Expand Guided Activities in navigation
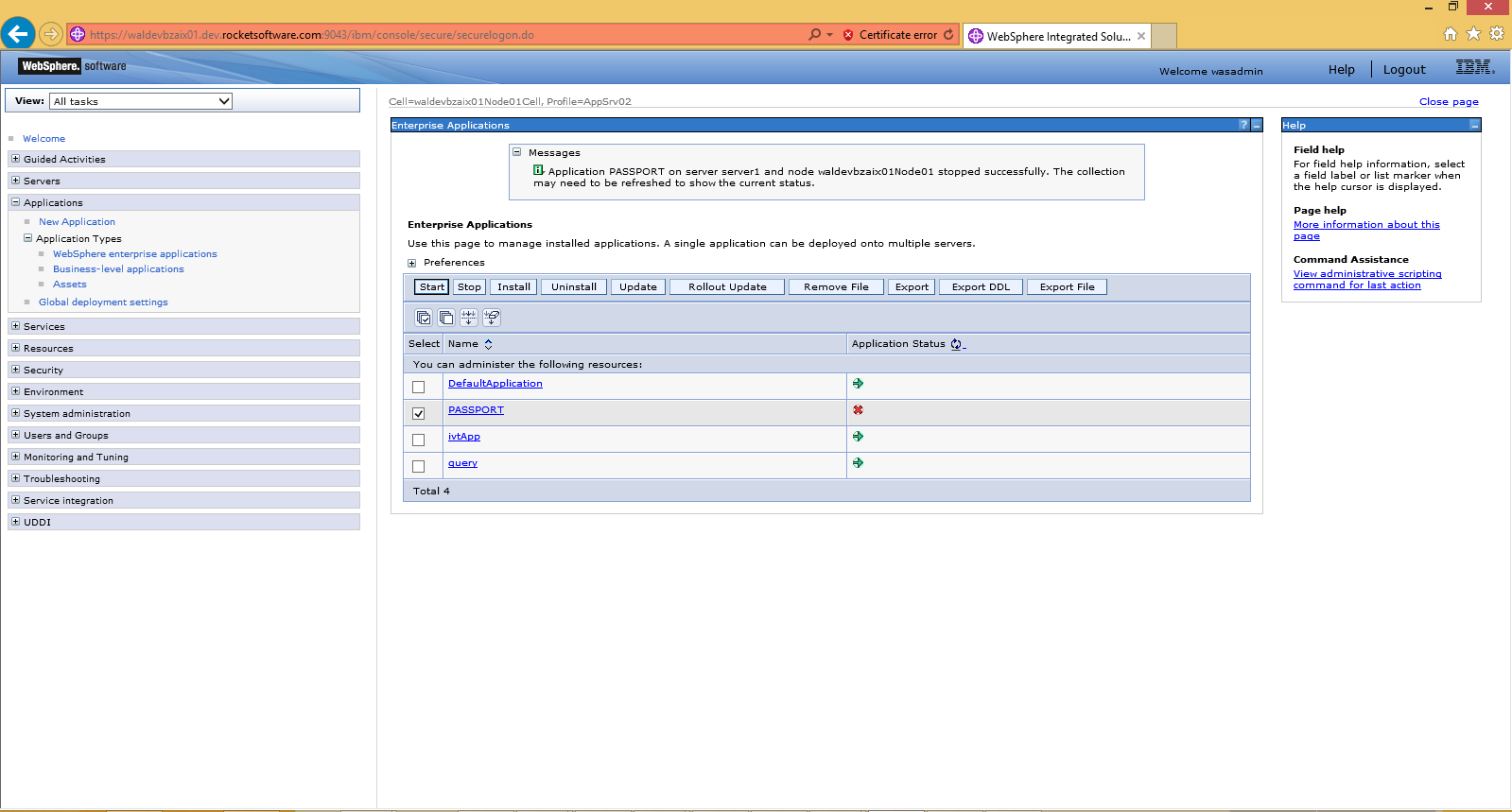1512x812 pixels. [x=15, y=159]
